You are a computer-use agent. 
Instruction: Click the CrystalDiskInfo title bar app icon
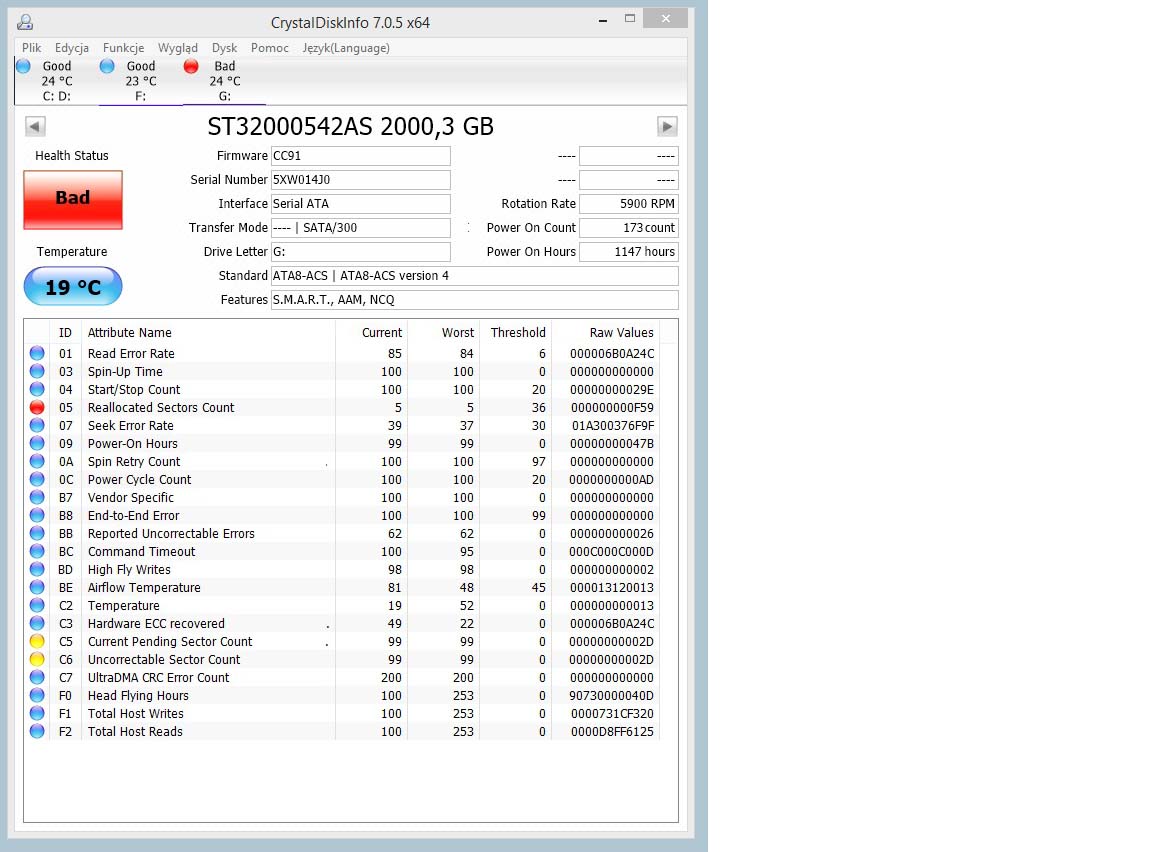tap(25, 22)
